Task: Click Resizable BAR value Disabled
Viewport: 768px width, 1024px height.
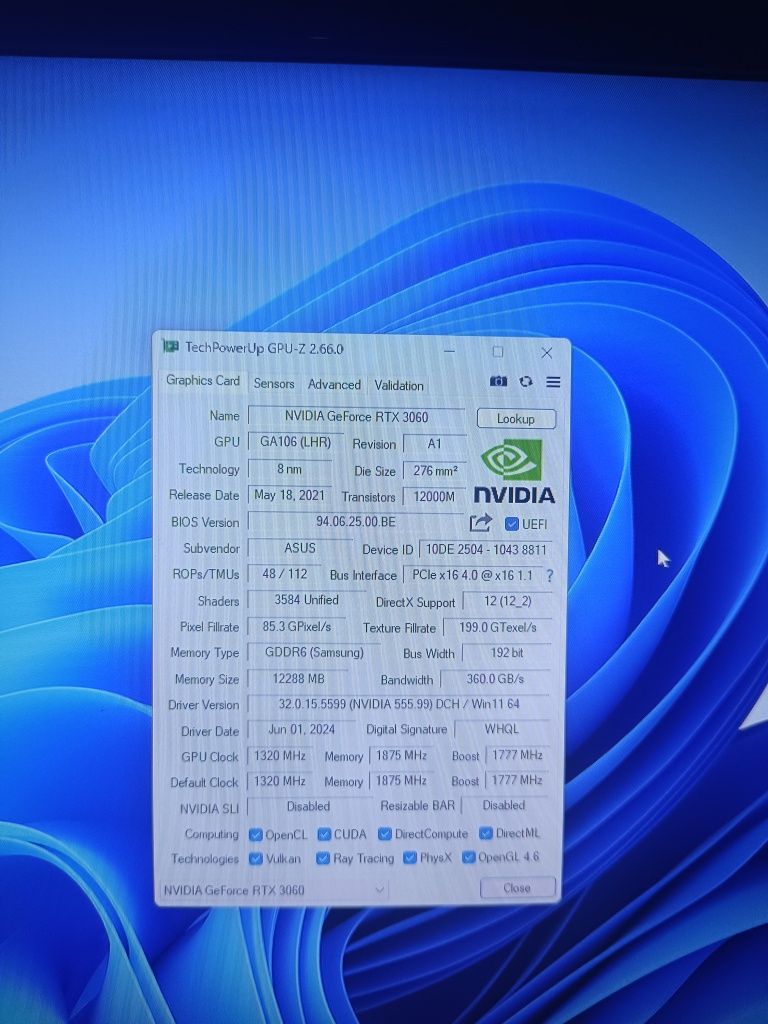Action: [x=504, y=806]
